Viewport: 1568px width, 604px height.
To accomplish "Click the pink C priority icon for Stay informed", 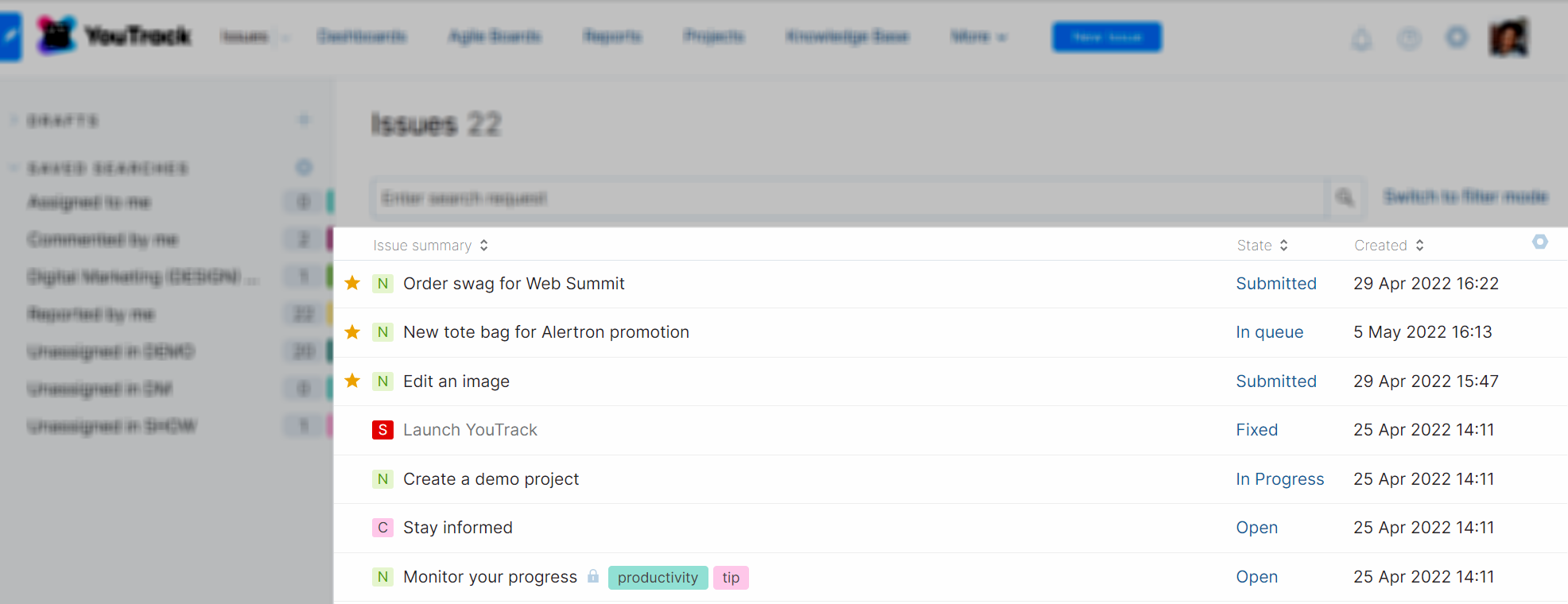I will pyautogui.click(x=382, y=528).
